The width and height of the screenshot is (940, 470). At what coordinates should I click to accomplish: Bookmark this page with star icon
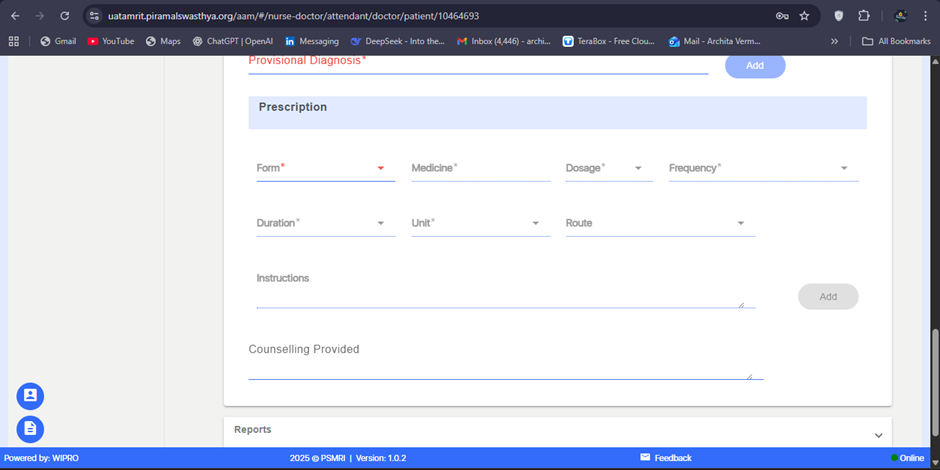pyautogui.click(x=804, y=16)
